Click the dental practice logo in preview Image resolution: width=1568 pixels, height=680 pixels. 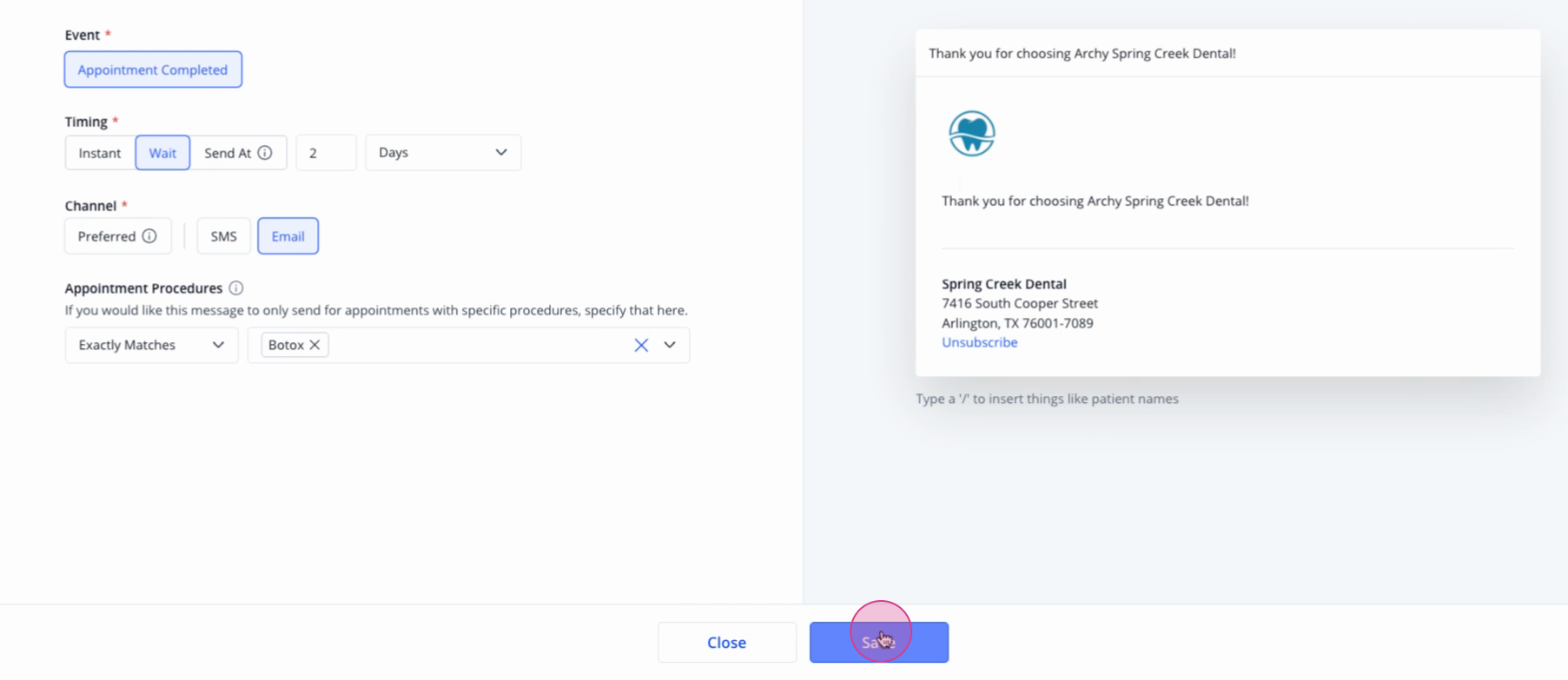pyautogui.click(x=971, y=134)
